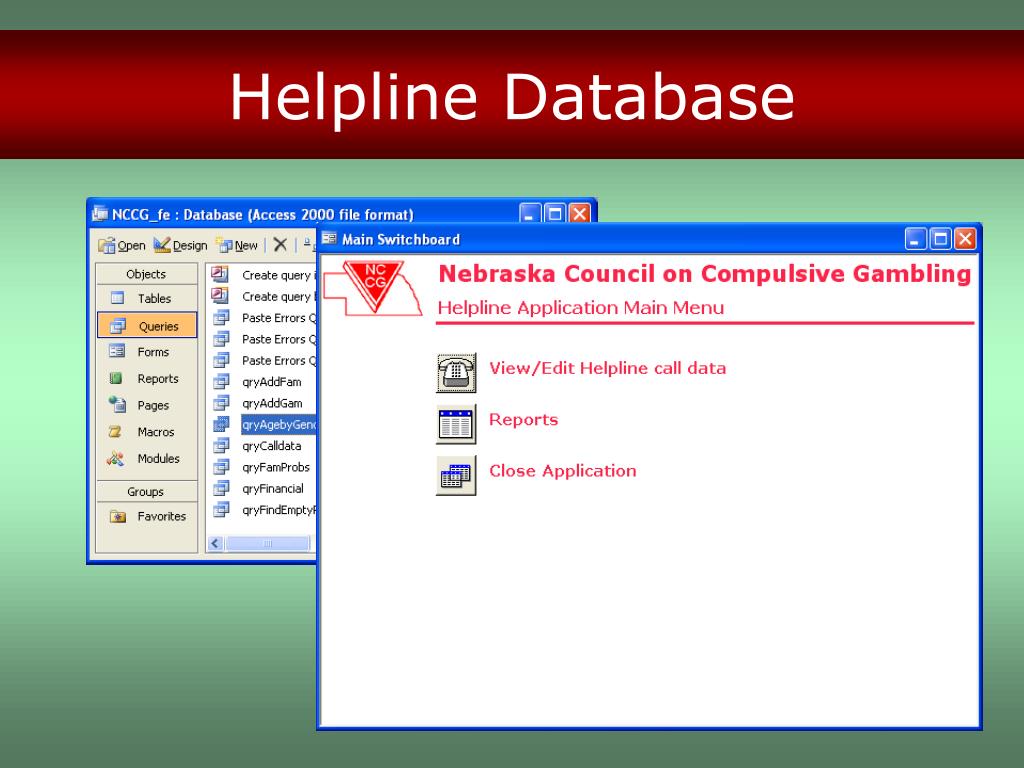
Task: Click the Open toolbar button
Action: tap(121, 246)
